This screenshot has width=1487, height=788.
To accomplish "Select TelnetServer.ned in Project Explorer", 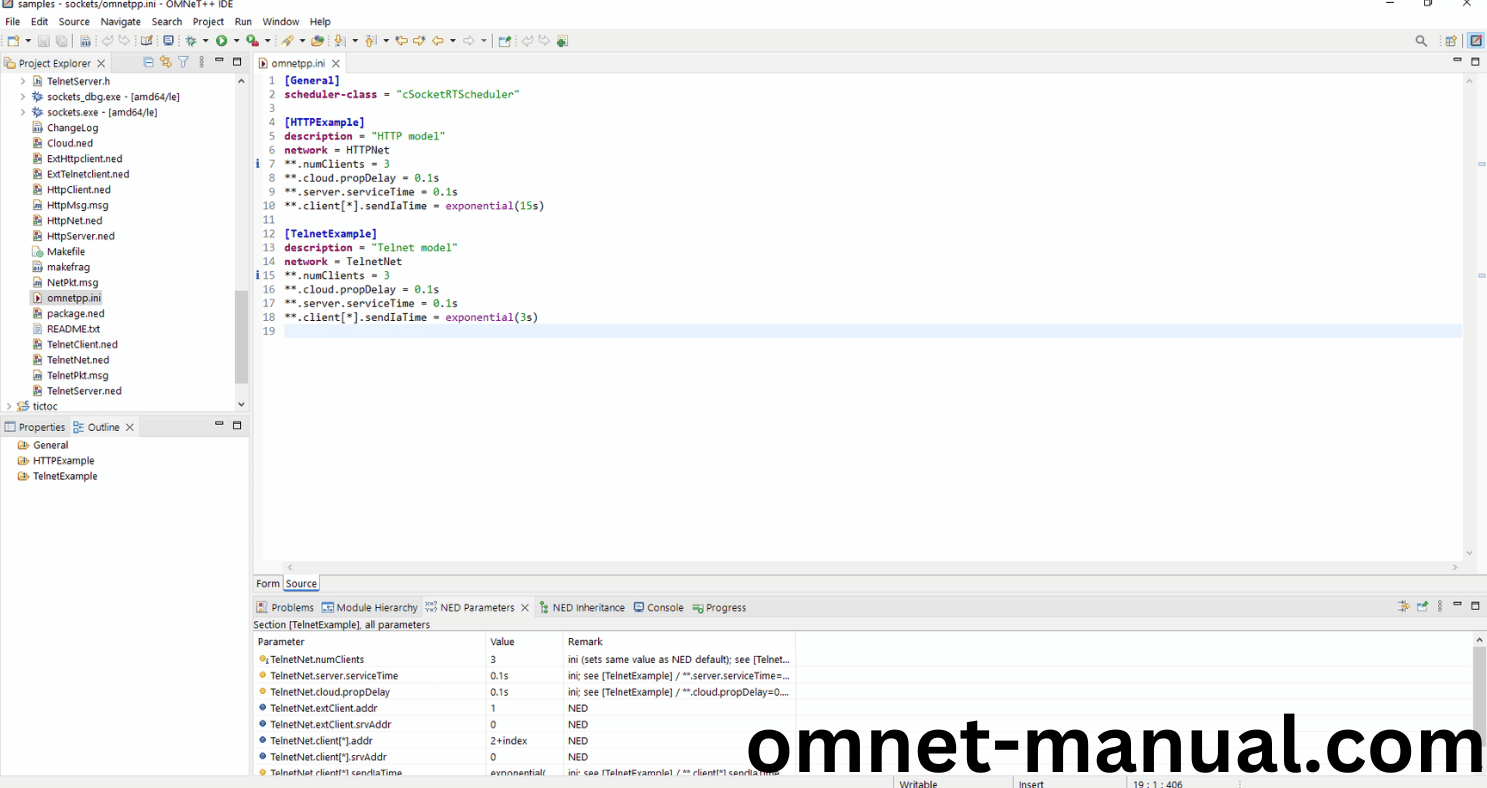I will tap(84, 391).
